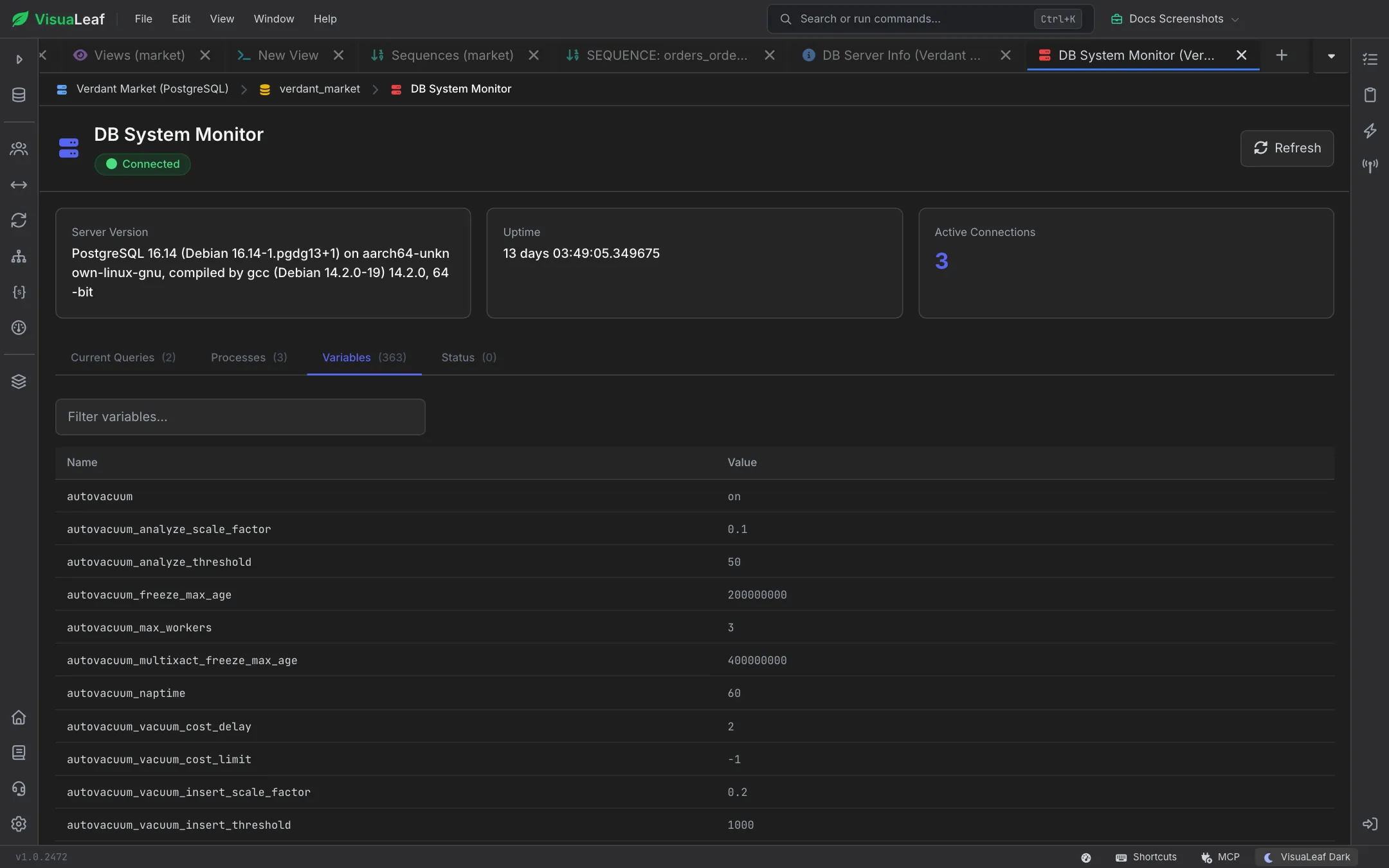
Task: Open the File menu
Action: [143, 19]
